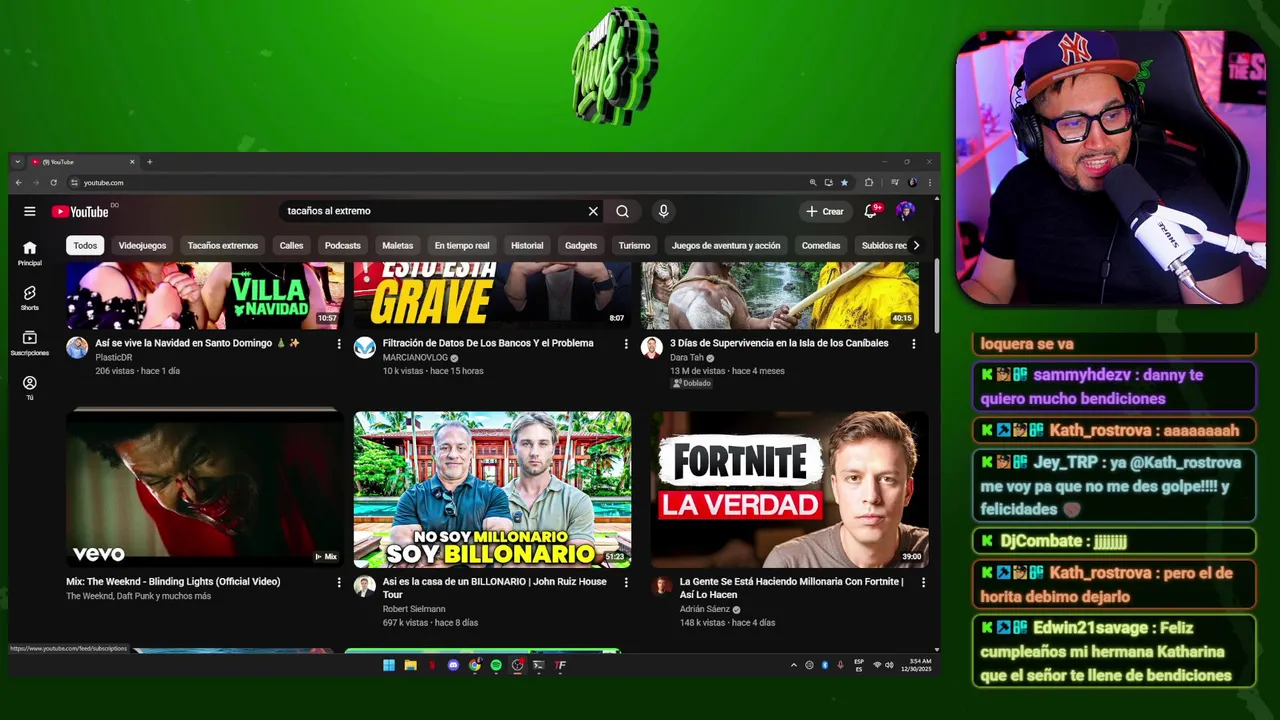Open video title Filtración de Datos De Los Bancos
The width and height of the screenshot is (1280, 720).
(x=488, y=343)
